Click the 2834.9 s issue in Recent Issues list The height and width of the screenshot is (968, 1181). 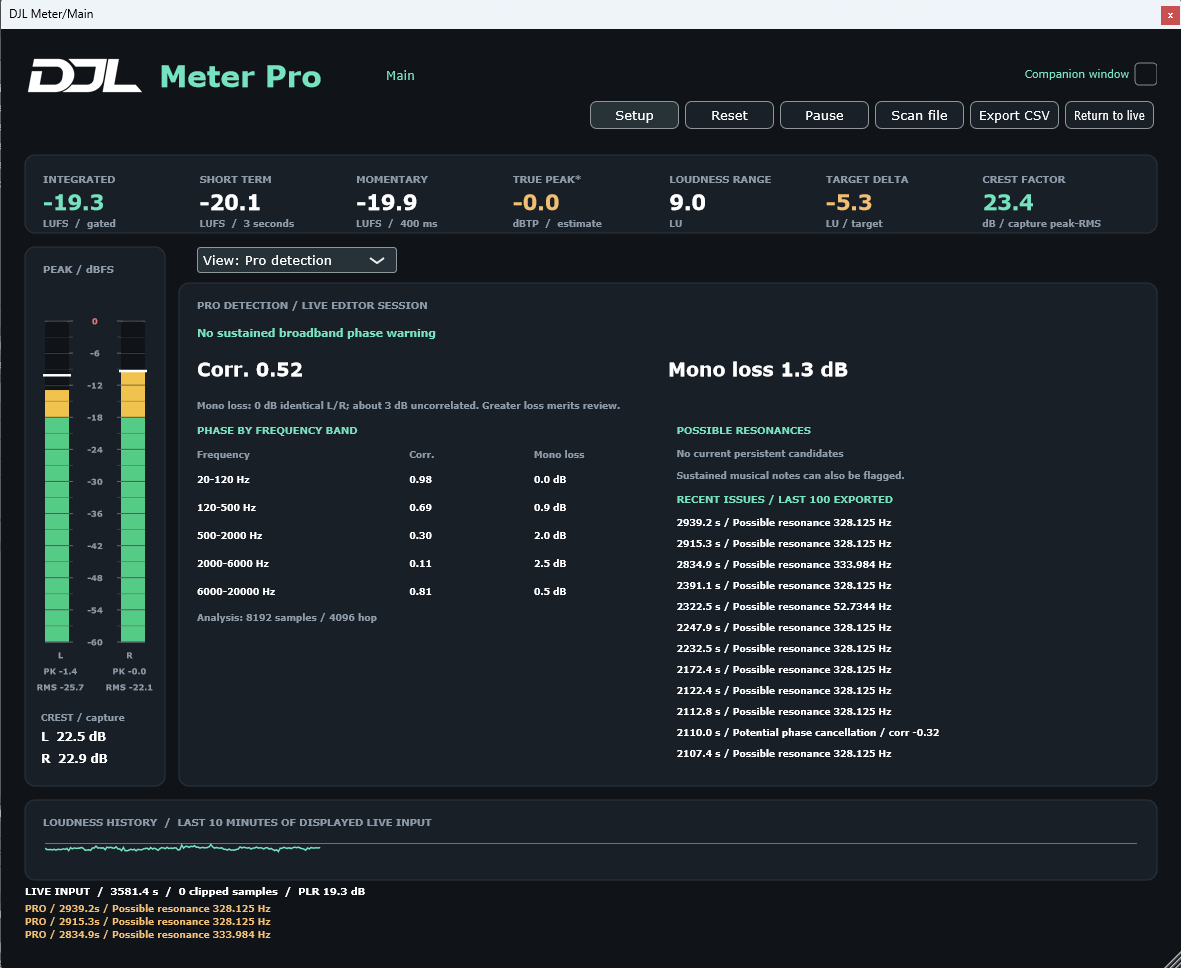point(784,564)
